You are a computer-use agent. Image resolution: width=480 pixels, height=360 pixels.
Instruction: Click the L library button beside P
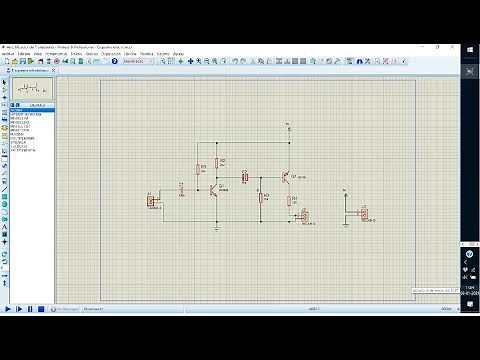tap(17, 105)
